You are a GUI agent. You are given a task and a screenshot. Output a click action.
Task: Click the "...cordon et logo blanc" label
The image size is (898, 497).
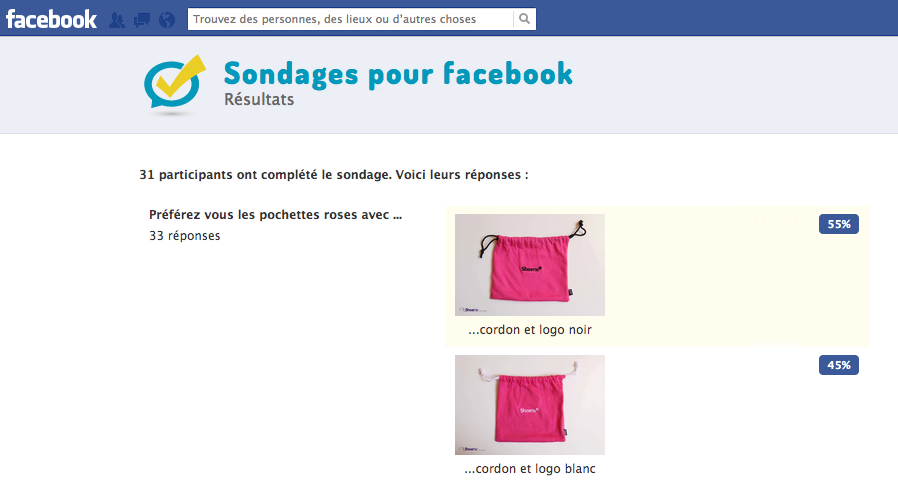[530, 469]
